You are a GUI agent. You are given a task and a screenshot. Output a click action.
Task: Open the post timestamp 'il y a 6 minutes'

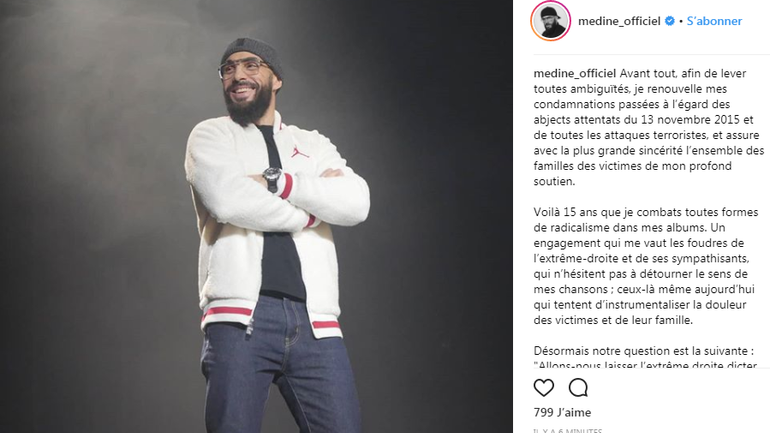(x=568, y=431)
